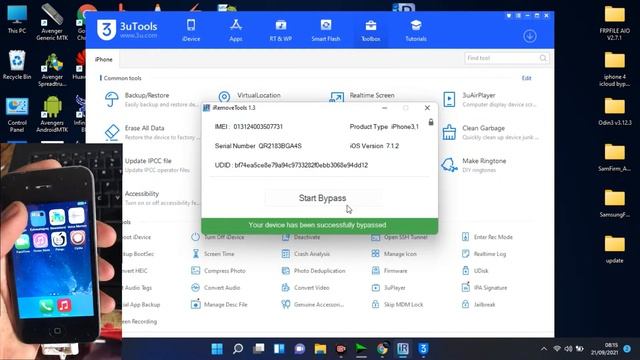Open the Realtime Log tool

[484, 254]
